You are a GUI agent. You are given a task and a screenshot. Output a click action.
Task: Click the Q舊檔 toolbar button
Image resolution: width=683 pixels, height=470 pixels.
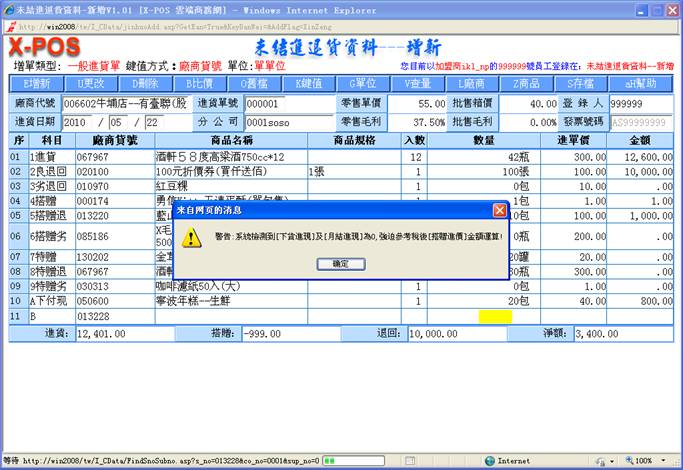[x=254, y=83]
